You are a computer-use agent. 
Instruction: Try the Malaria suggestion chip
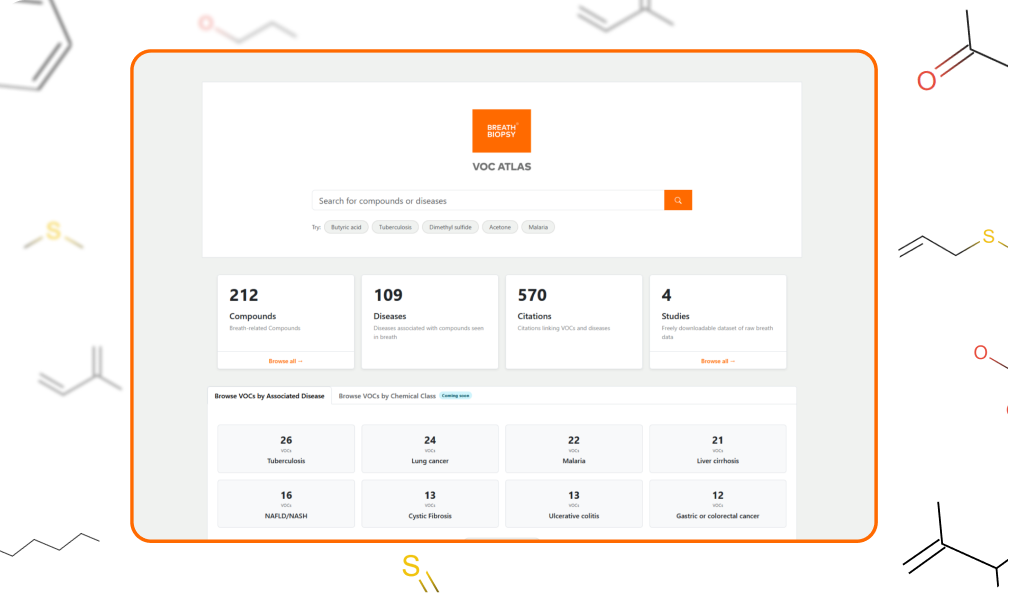click(x=538, y=227)
